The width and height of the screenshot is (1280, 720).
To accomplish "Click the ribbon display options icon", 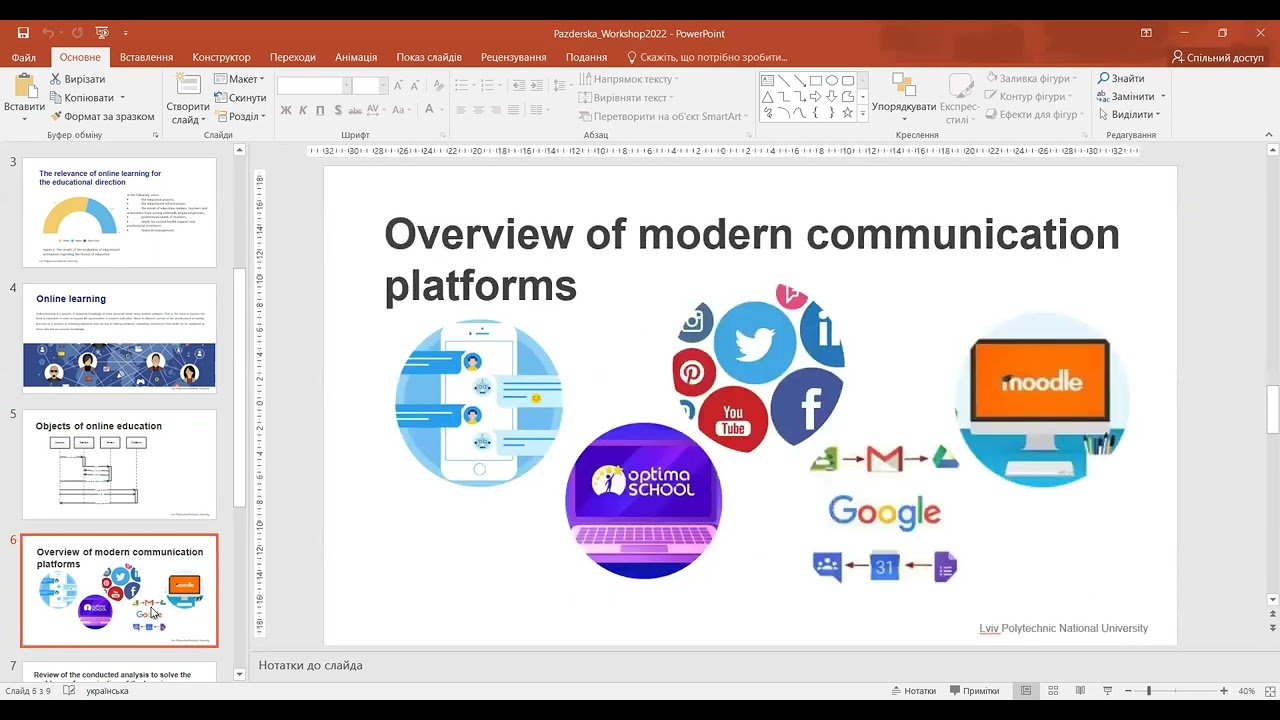I will click(1146, 33).
